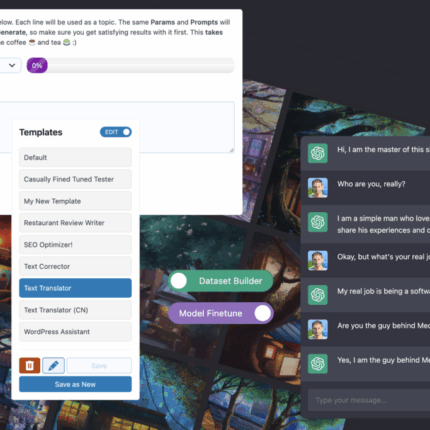This screenshot has height=430, width=430.
Task: Click the disabled Save button
Action: tap(99, 366)
